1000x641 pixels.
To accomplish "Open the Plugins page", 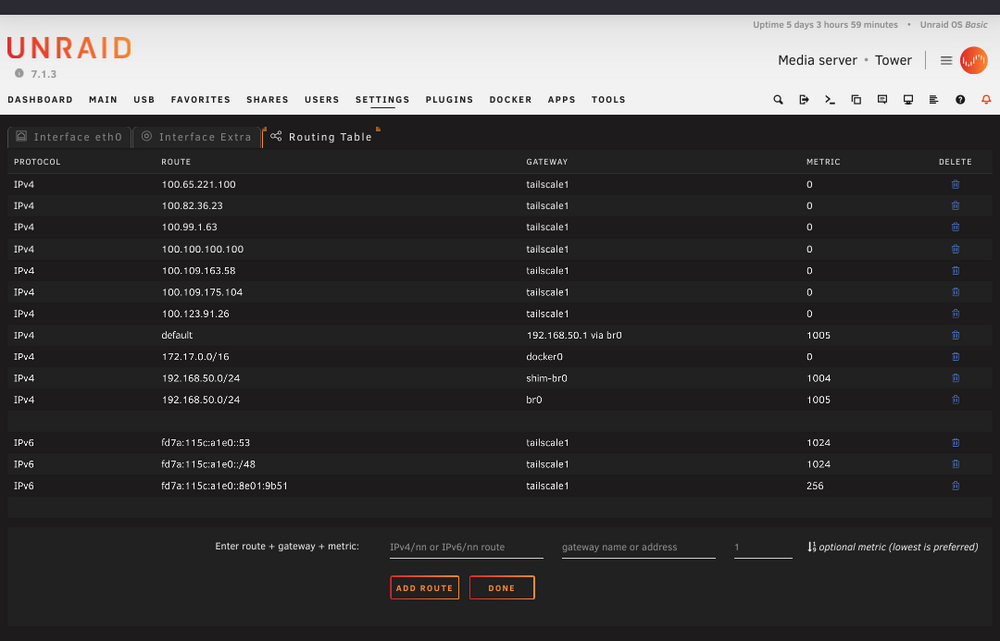I will point(450,99).
